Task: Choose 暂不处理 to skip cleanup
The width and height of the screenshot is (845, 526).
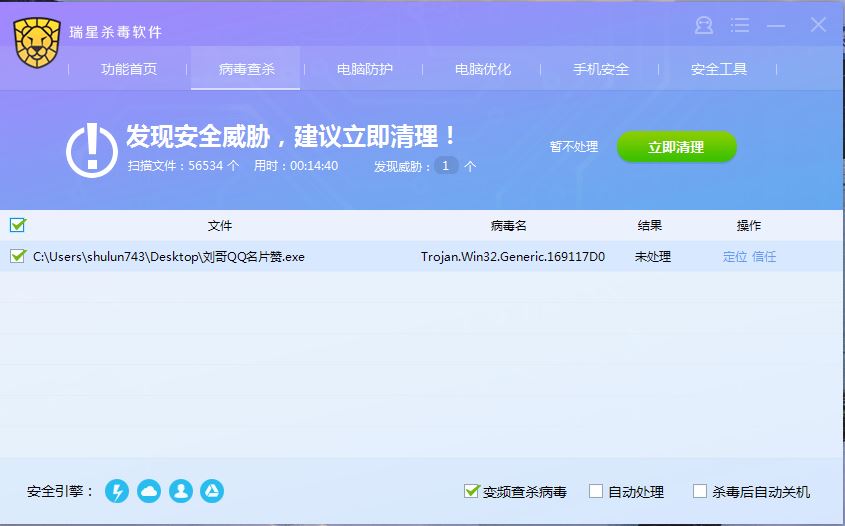Action: pyautogui.click(x=574, y=147)
